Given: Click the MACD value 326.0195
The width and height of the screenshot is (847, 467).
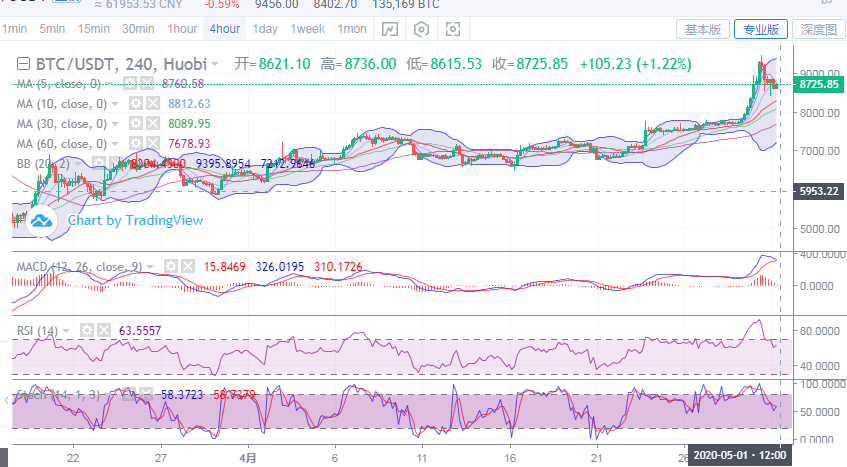Looking at the screenshot, I should tap(280, 267).
